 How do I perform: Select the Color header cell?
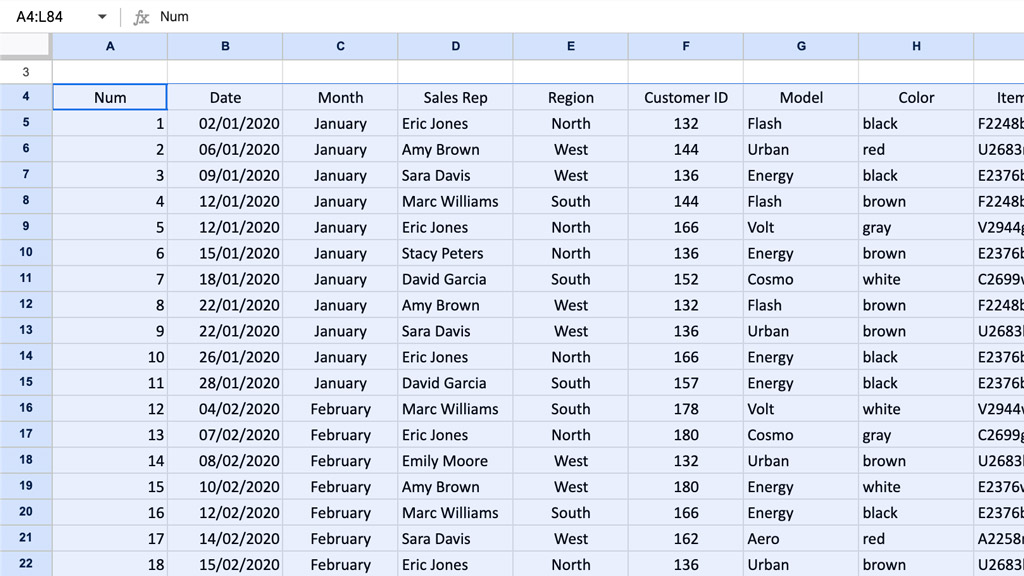[916, 98]
